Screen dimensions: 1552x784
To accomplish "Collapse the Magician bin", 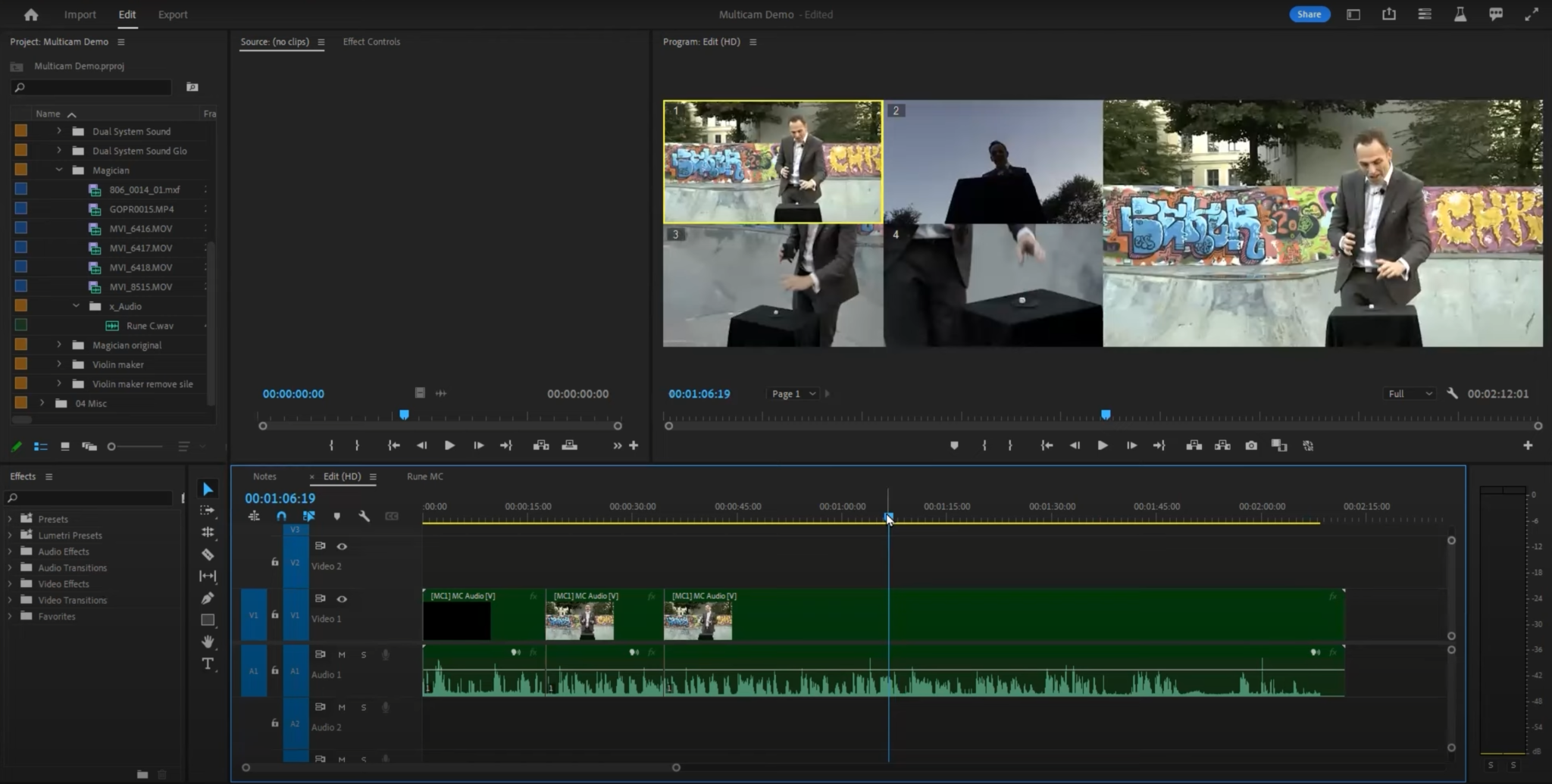I will coord(58,170).
